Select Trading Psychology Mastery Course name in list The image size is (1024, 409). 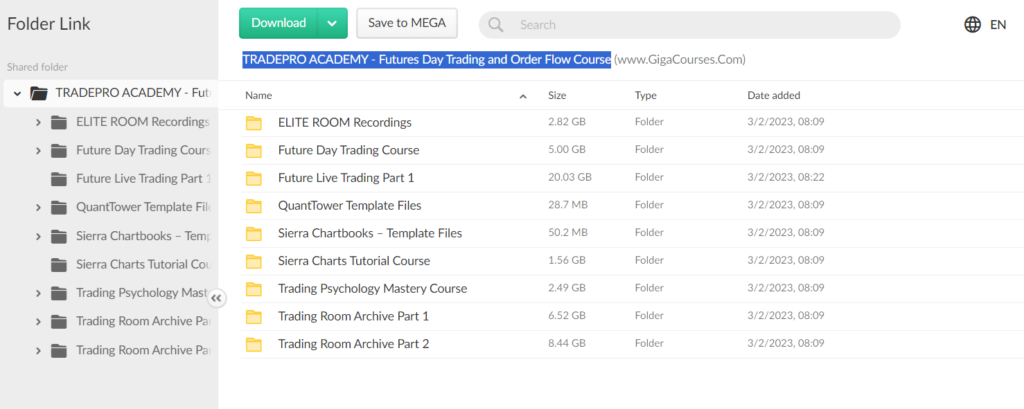click(372, 289)
